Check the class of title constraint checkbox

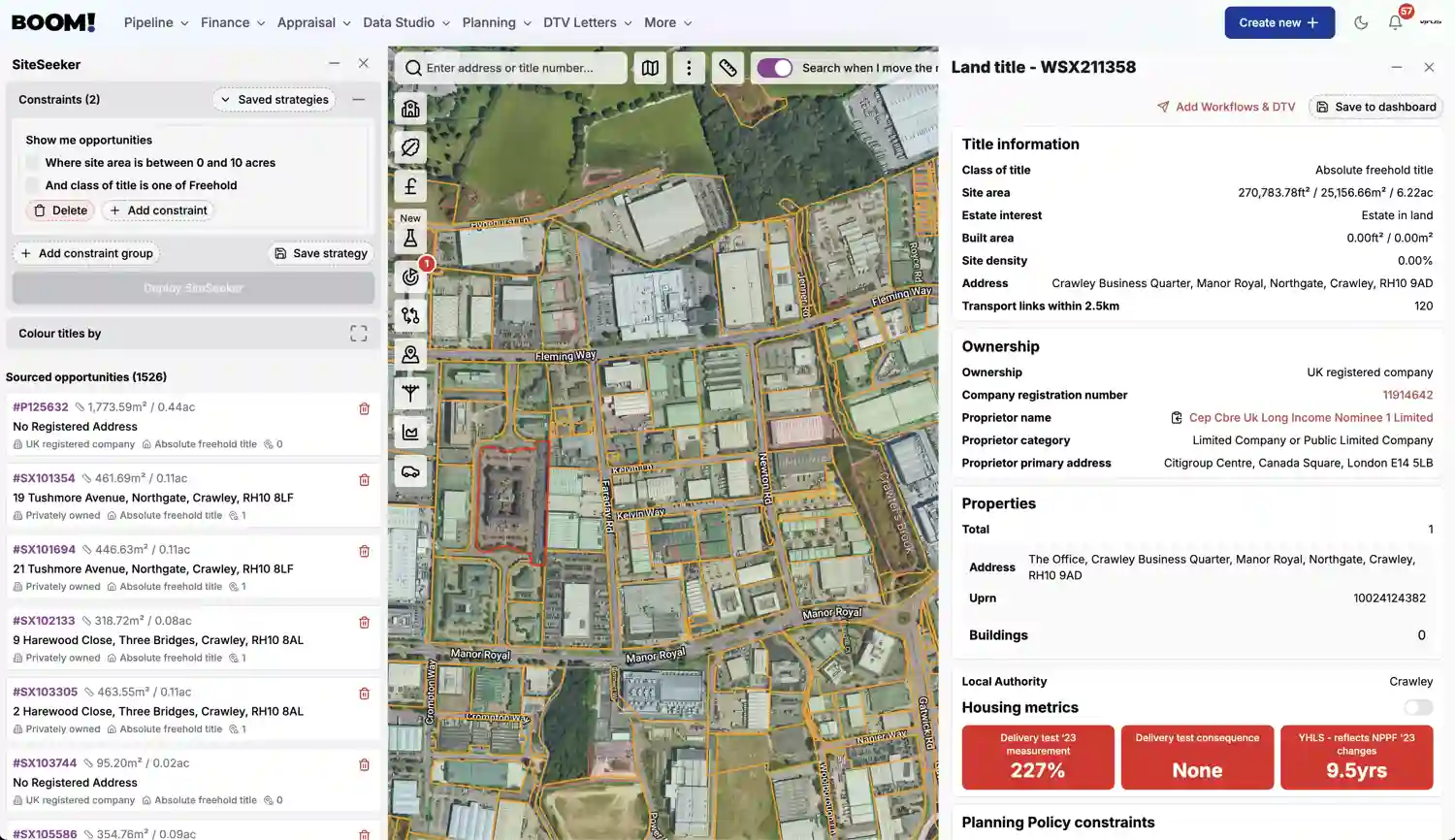33,185
